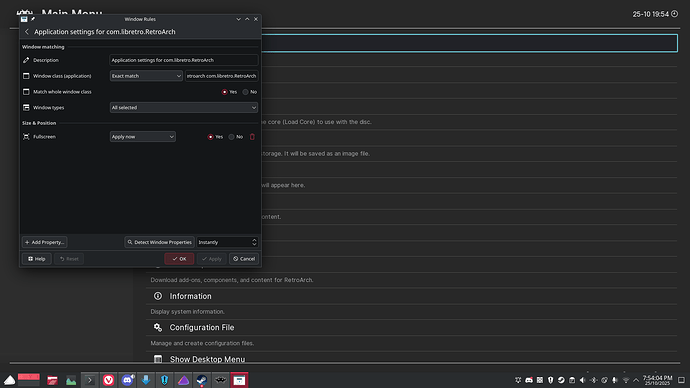Click the clipboard tray icon
Viewport: 690px width, 388px height.
pos(572,380)
